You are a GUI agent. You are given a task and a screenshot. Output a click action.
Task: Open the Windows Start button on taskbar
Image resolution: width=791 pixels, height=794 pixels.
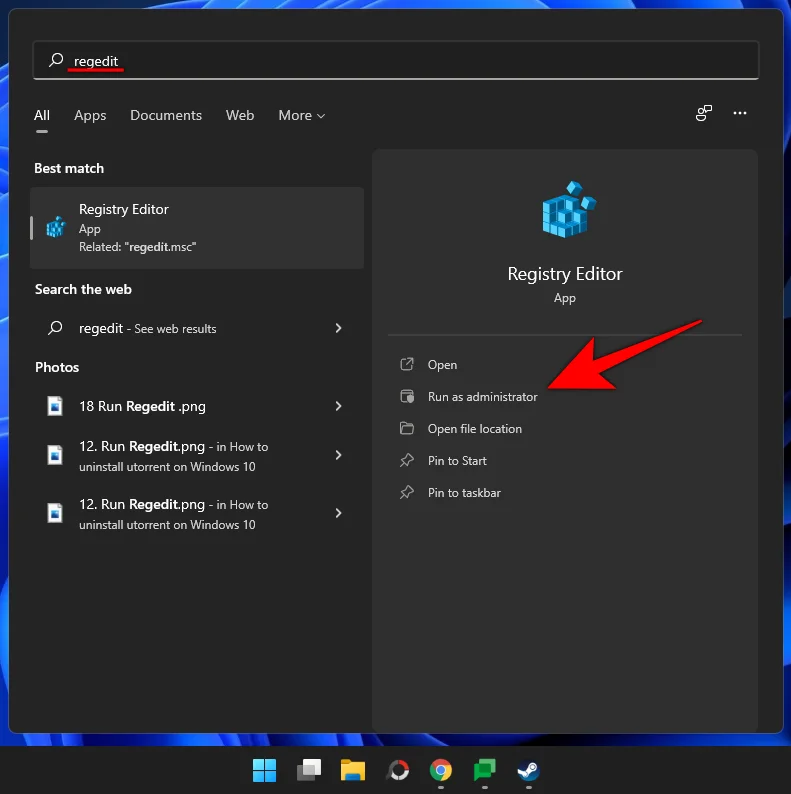click(264, 770)
